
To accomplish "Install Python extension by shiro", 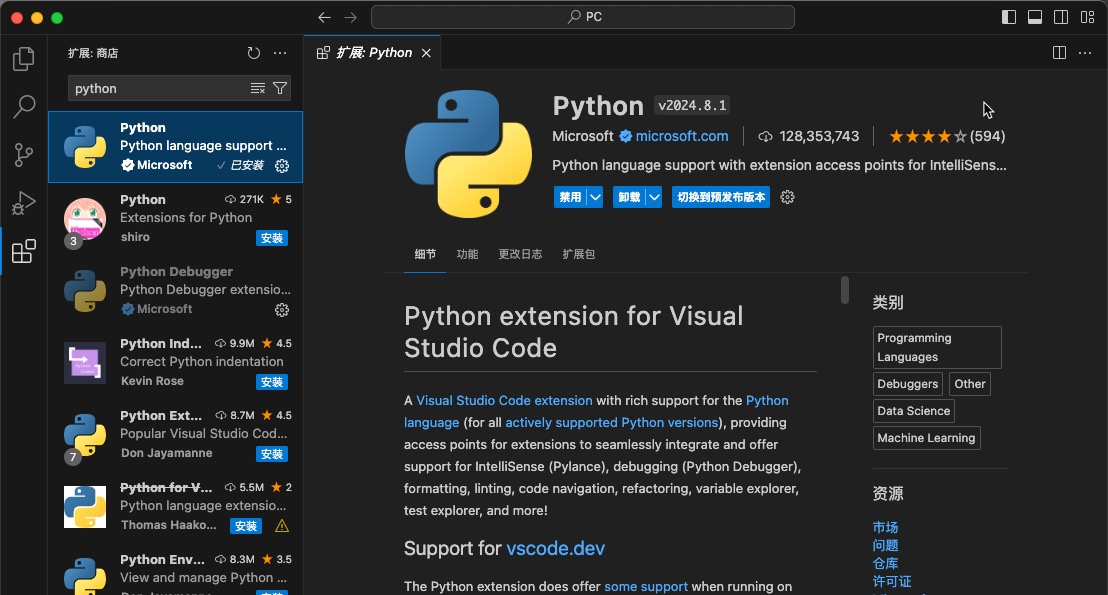I will point(271,238).
